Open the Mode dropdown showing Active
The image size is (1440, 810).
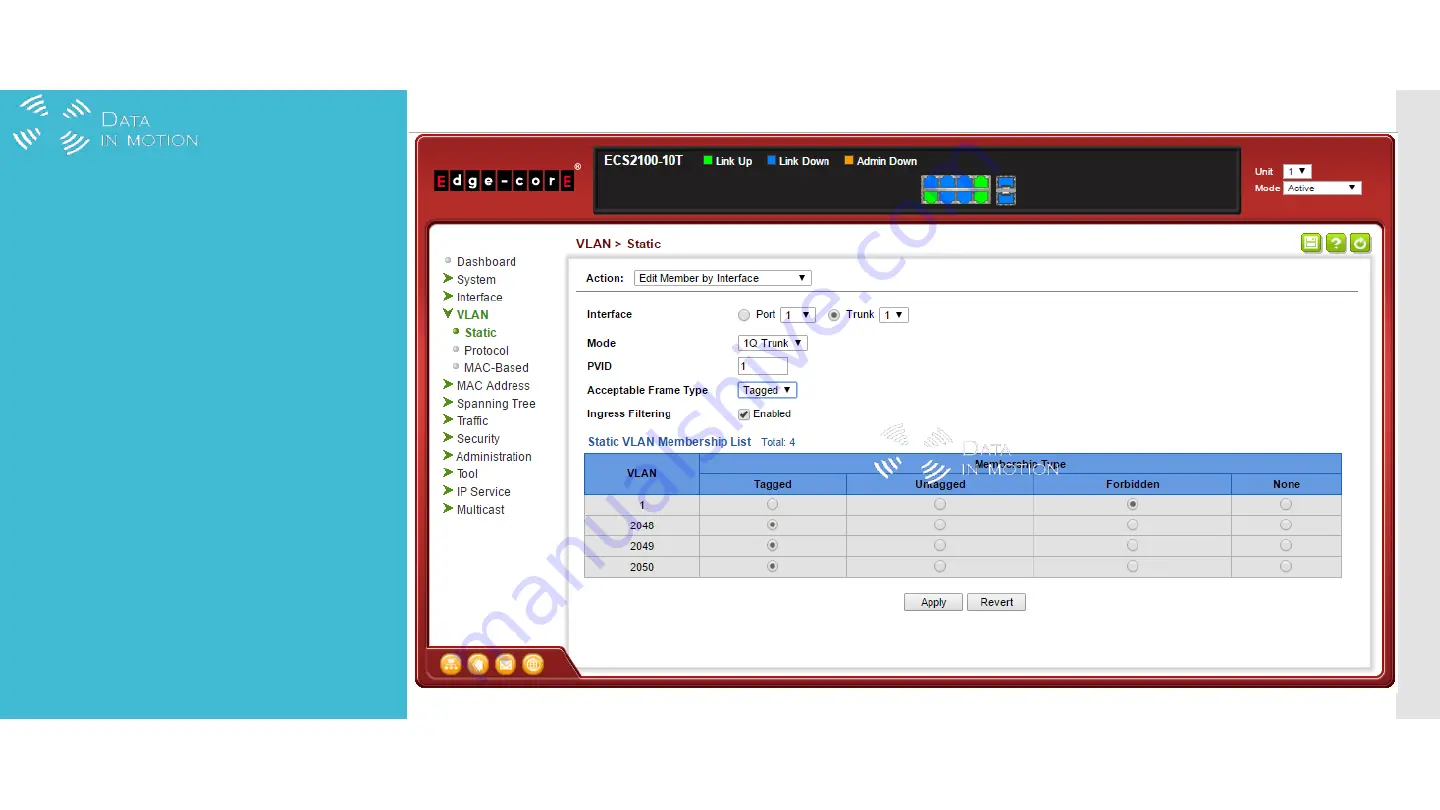1323,188
